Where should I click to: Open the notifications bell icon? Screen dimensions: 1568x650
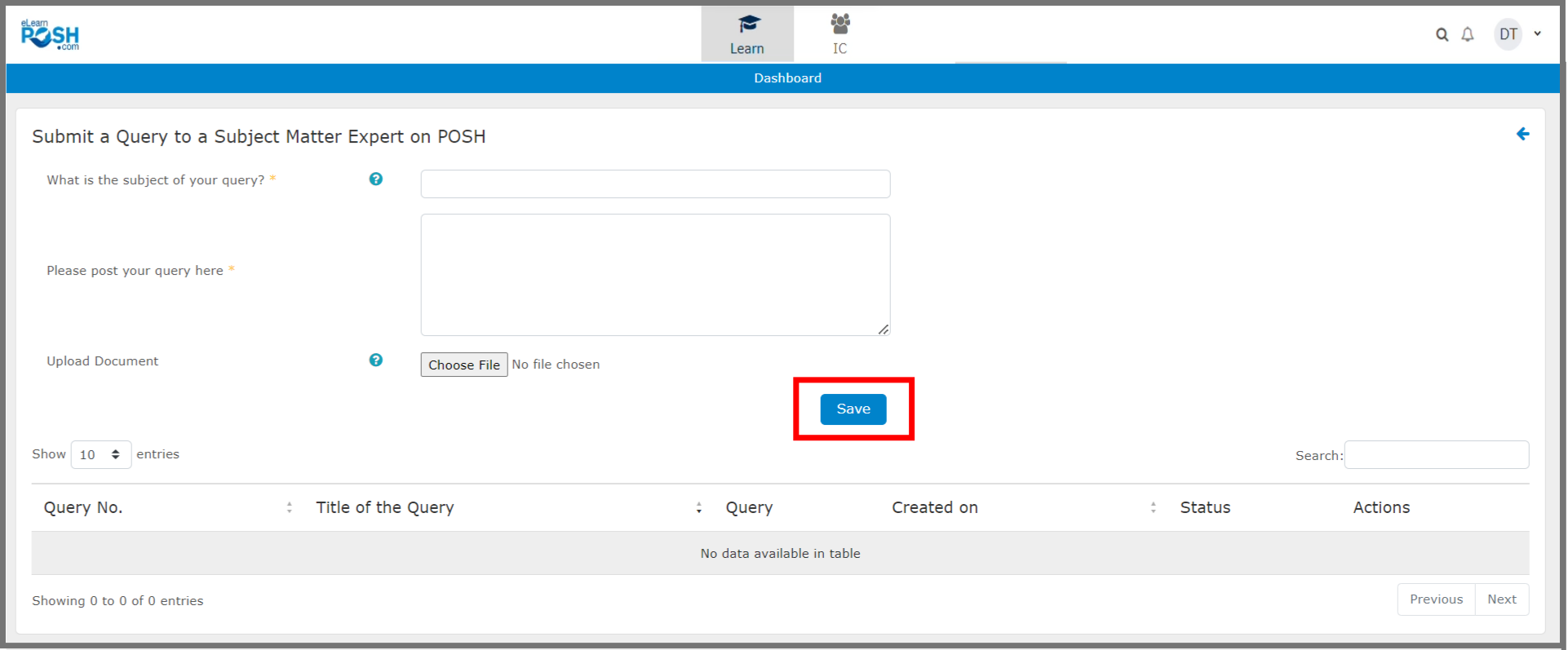[x=1467, y=34]
